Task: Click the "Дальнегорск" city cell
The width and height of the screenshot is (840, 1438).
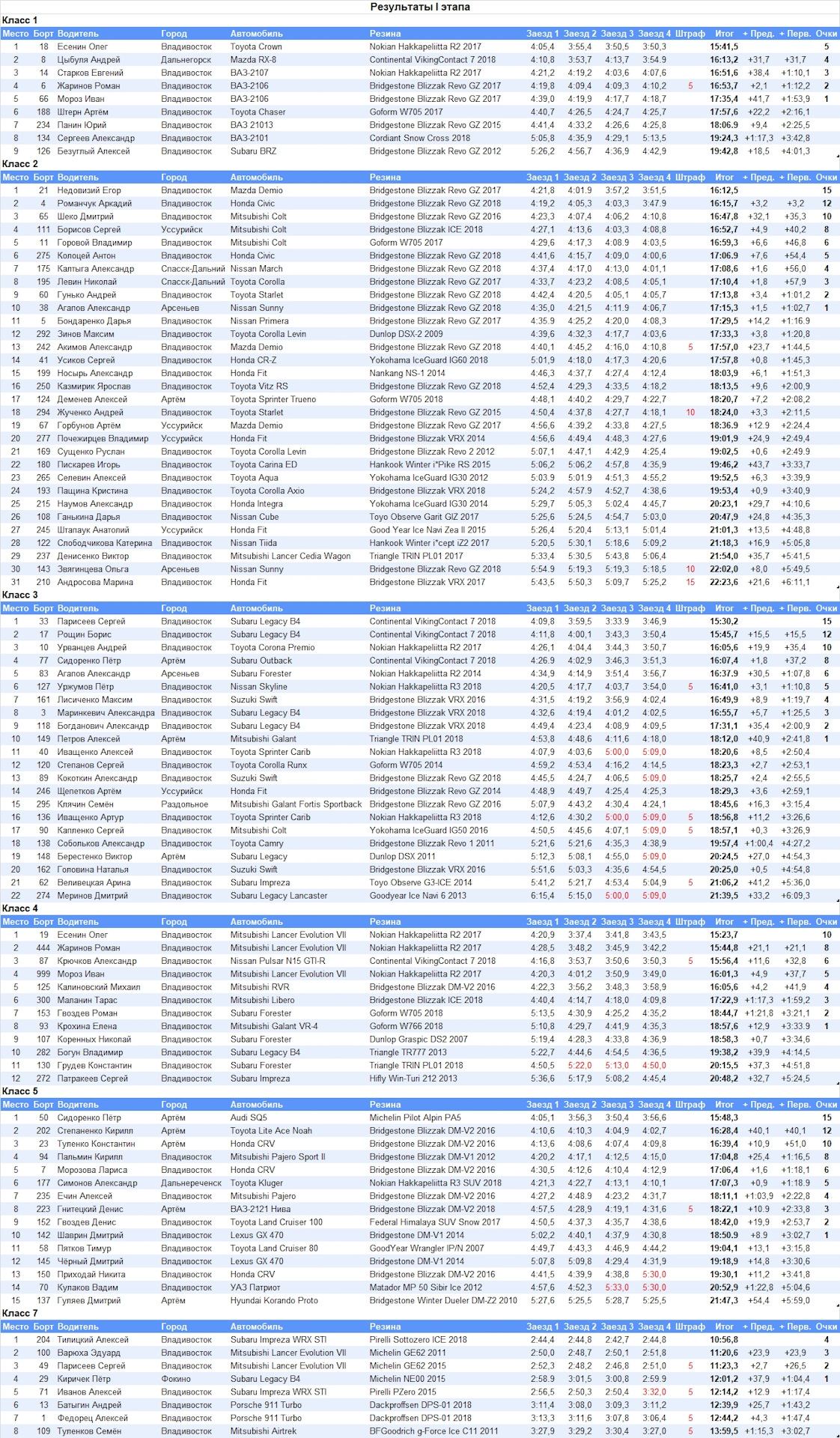Action: 186,60
